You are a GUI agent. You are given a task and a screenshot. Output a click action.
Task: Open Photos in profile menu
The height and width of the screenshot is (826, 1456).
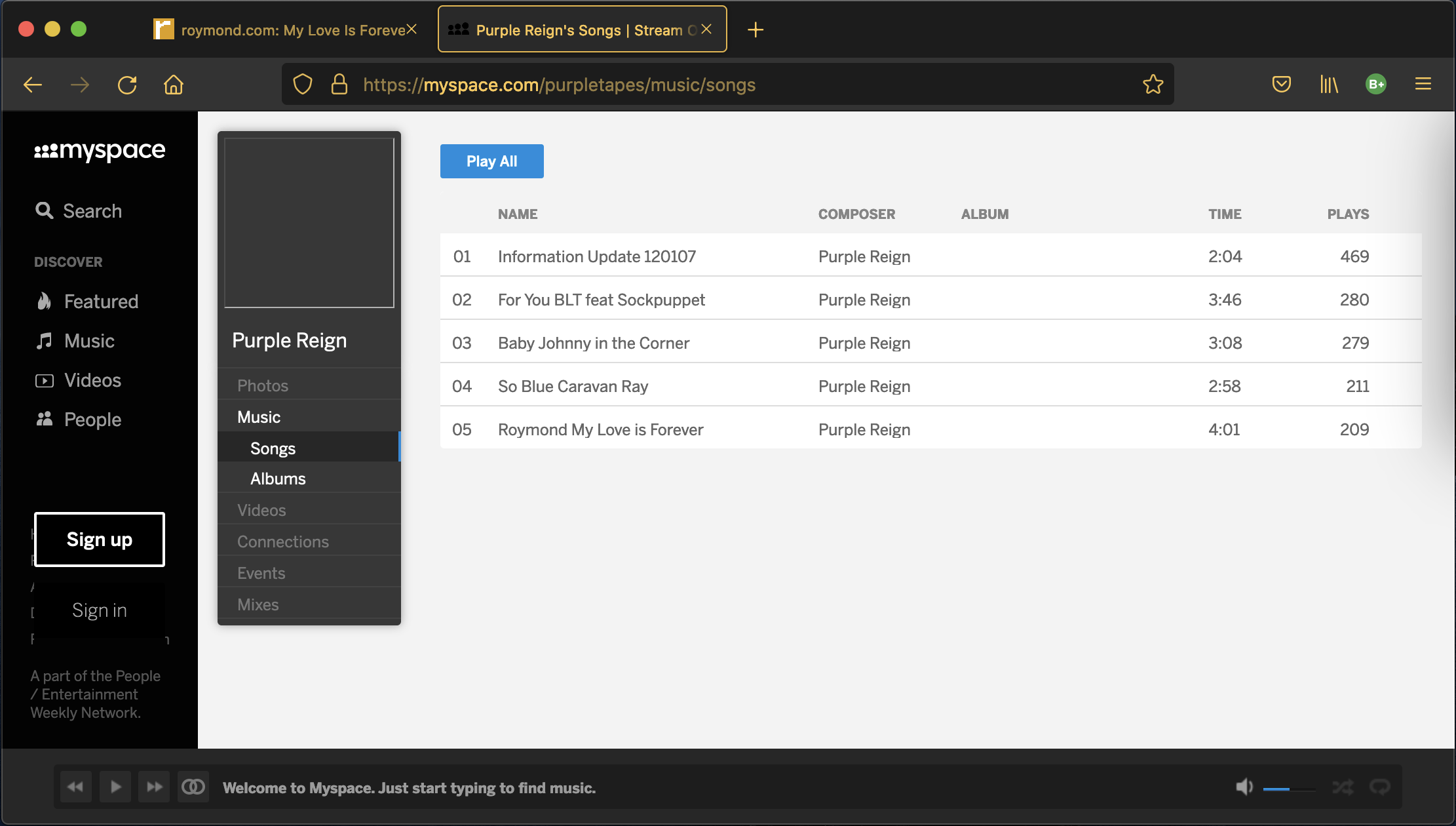(309, 385)
